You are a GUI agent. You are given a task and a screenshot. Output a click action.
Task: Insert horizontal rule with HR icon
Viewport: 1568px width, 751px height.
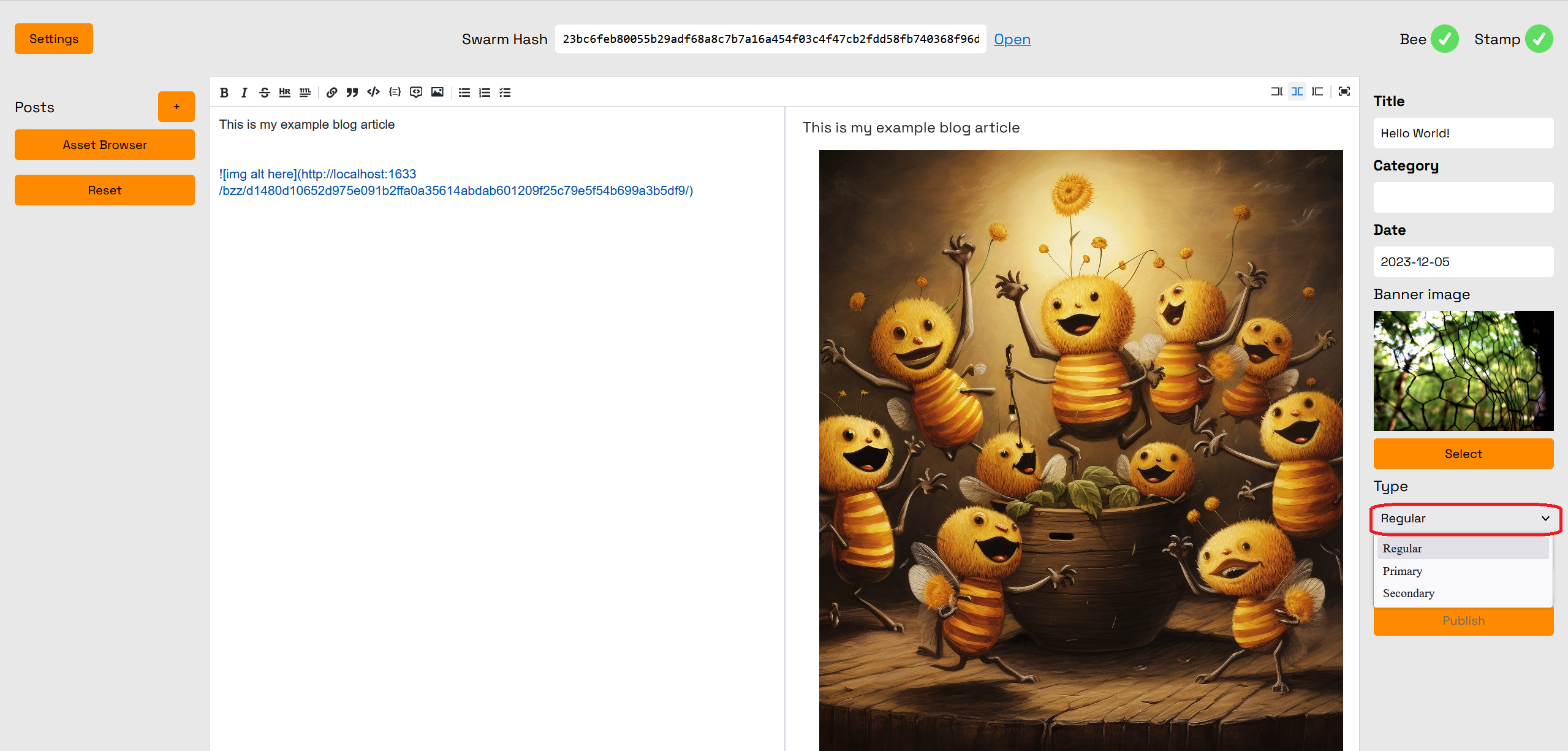(284, 93)
